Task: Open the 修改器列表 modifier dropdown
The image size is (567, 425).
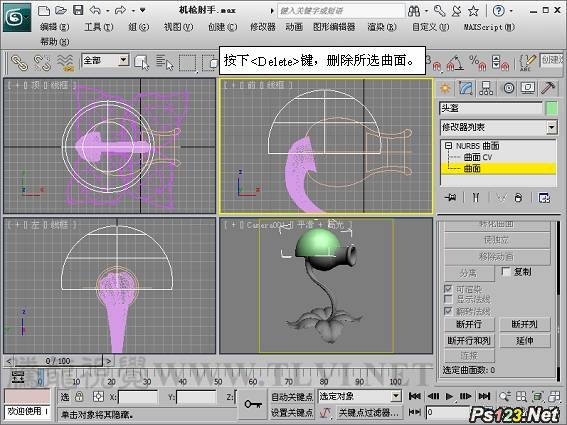Action: 499,127
